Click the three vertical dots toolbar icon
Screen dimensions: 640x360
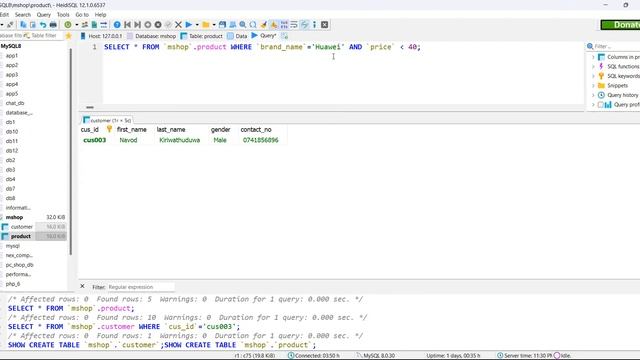[x=314, y=25]
